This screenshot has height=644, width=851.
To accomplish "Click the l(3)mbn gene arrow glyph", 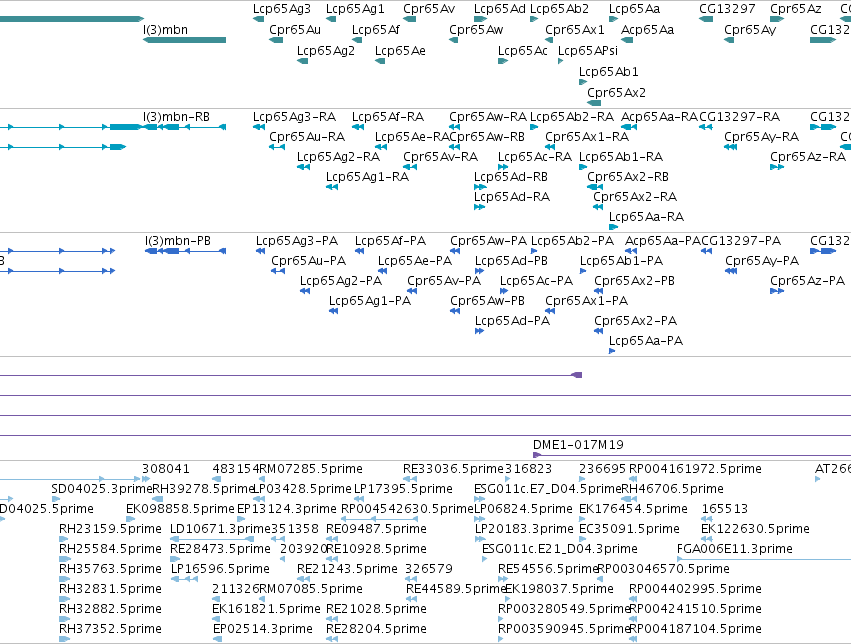I will click(184, 40).
